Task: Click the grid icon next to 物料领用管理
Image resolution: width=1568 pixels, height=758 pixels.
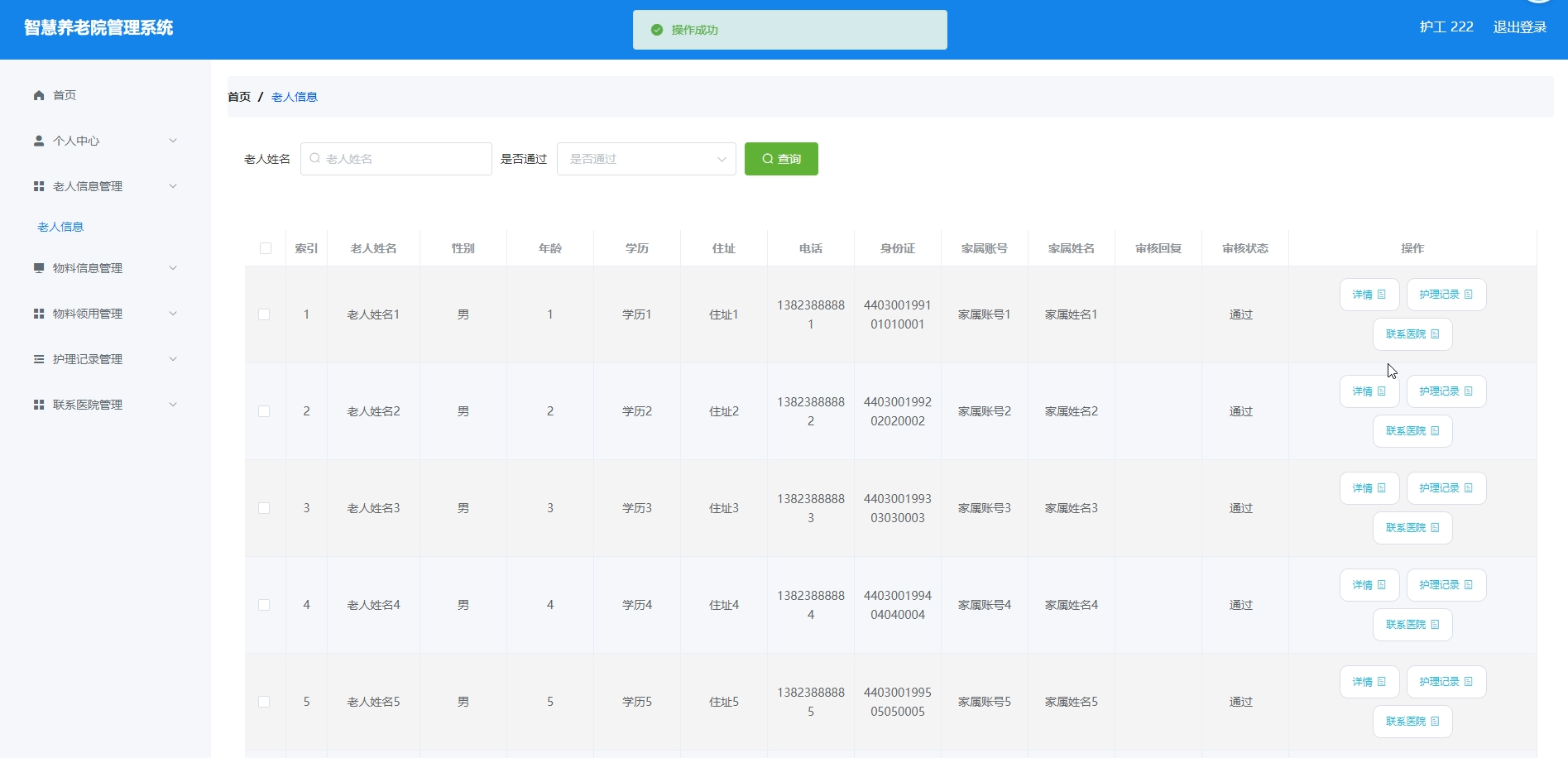Action: 39,314
